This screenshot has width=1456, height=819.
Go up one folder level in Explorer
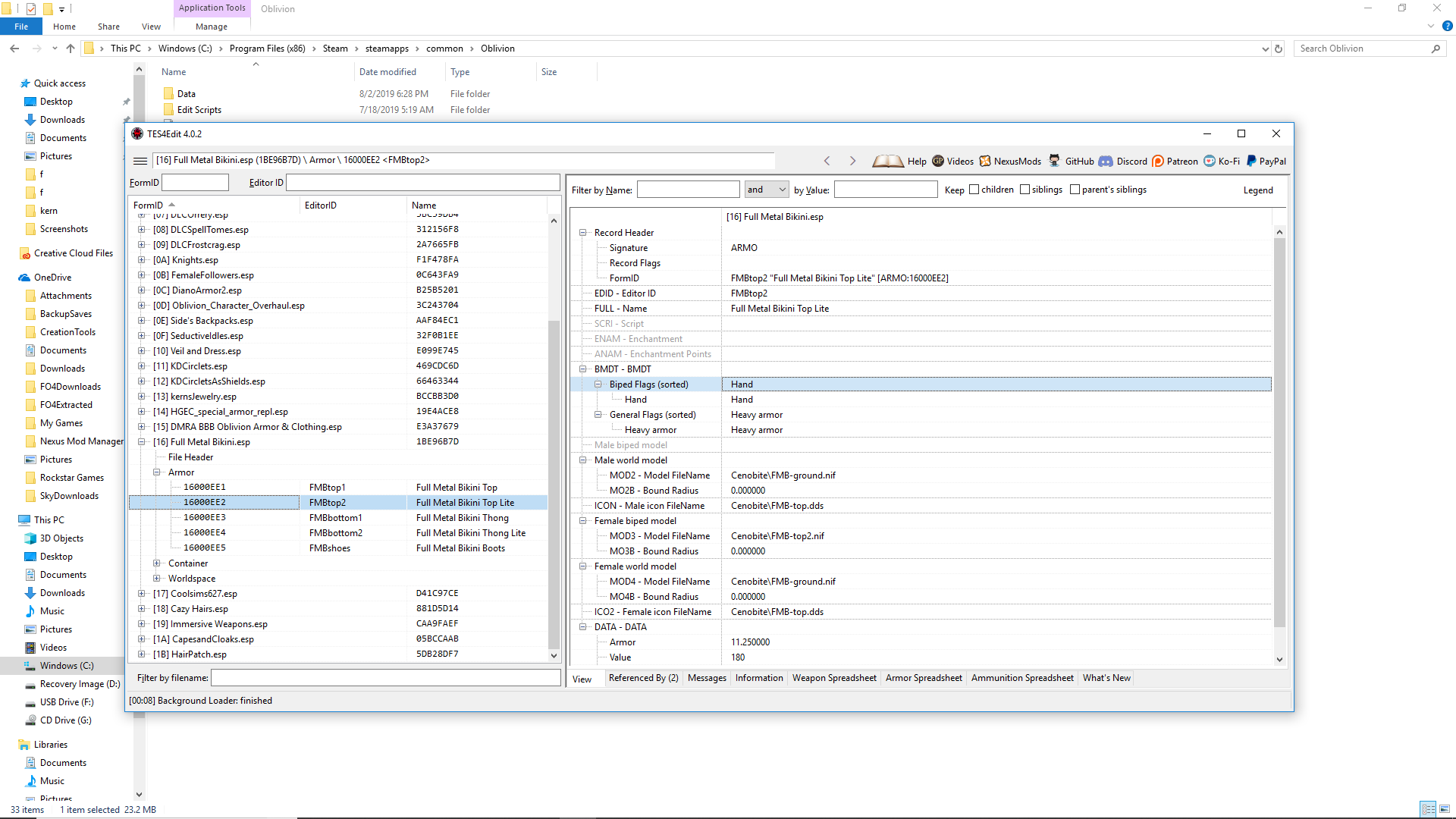[71, 49]
